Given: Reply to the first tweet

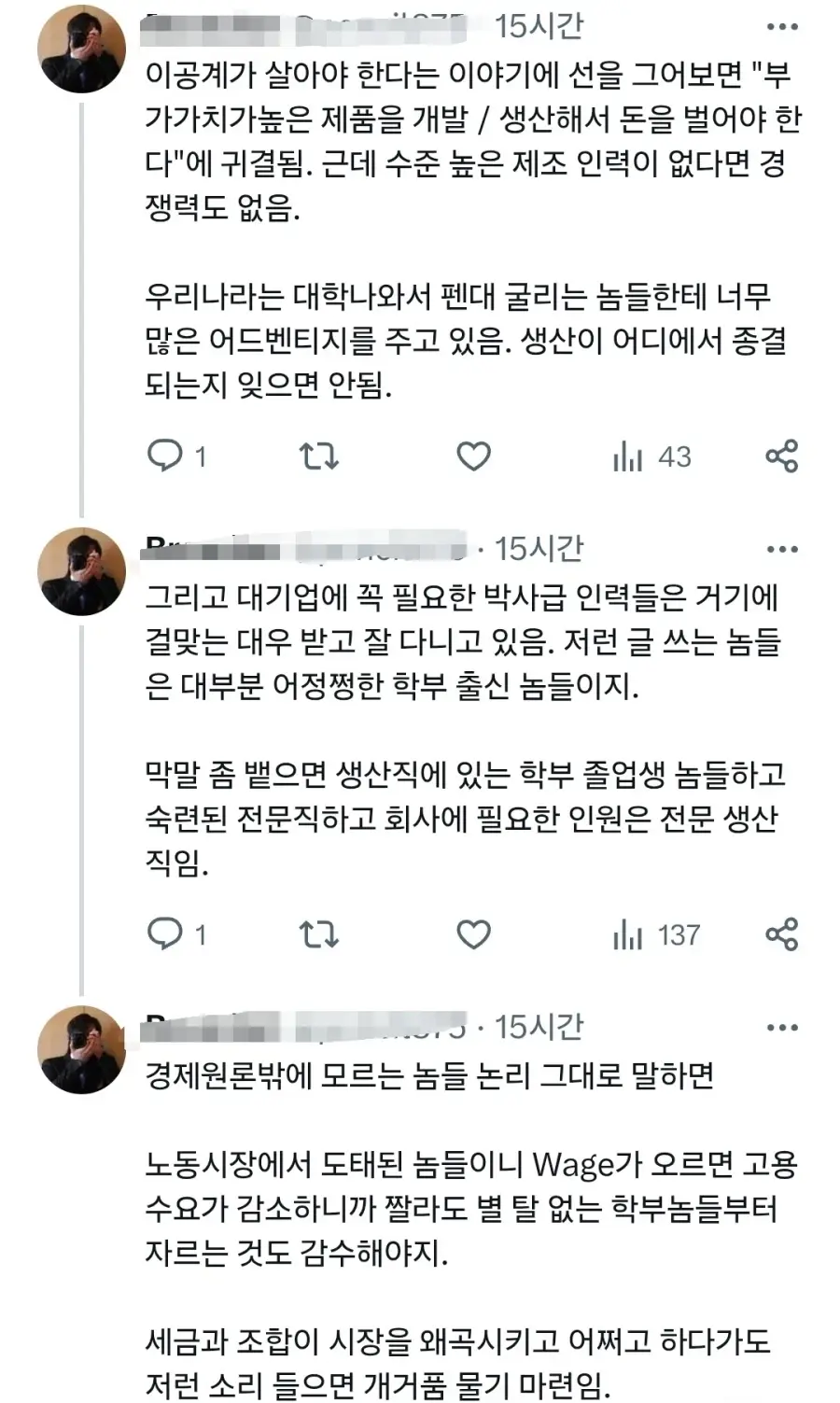Looking at the screenshot, I should 168,456.
